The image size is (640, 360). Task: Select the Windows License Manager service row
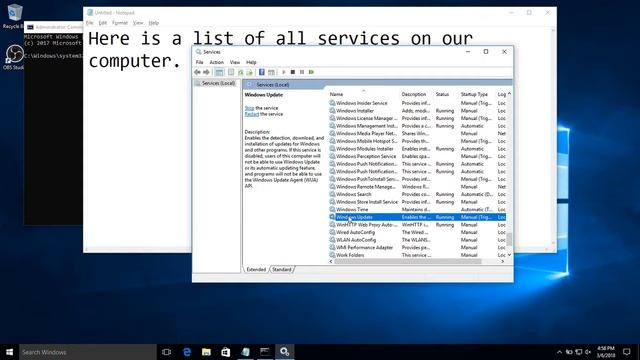point(418,118)
